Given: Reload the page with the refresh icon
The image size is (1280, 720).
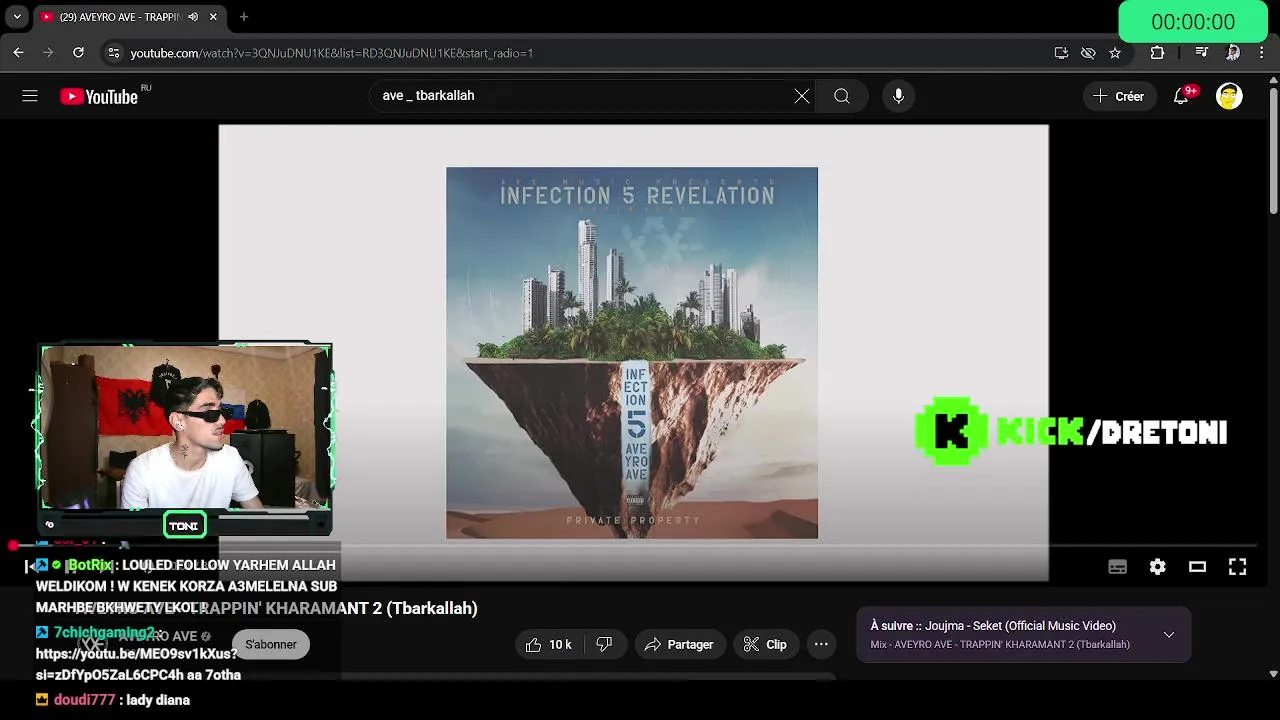Looking at the screenshot, I should (78, 53).
